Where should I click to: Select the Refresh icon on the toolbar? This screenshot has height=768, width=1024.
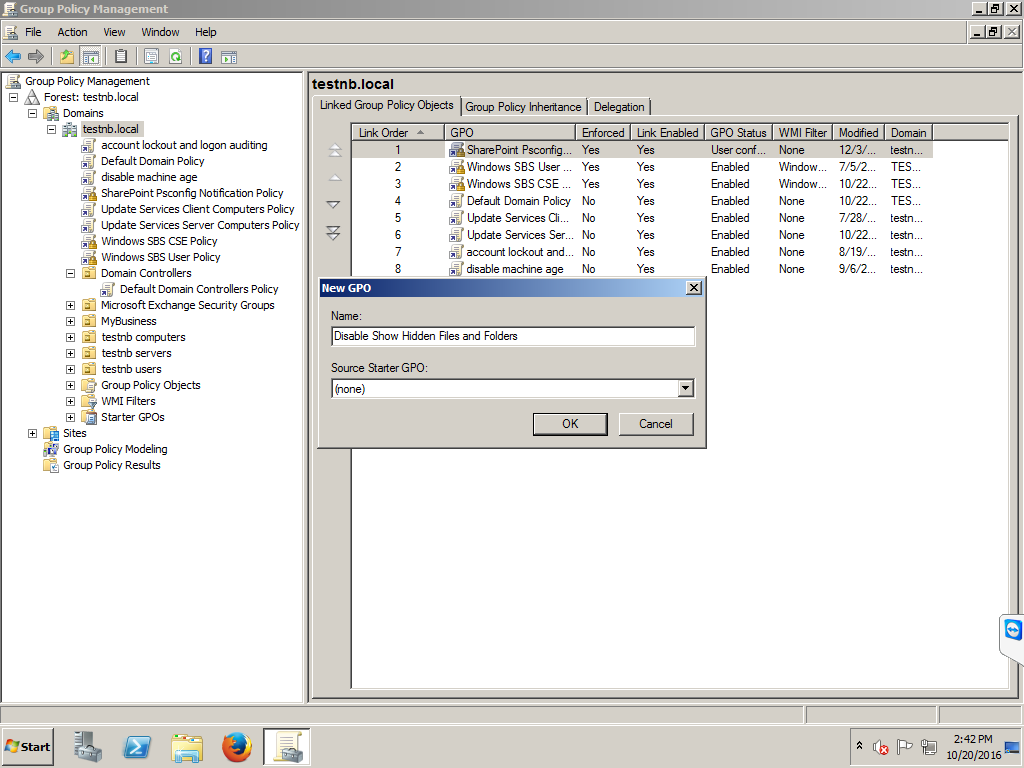click(174, 56)
